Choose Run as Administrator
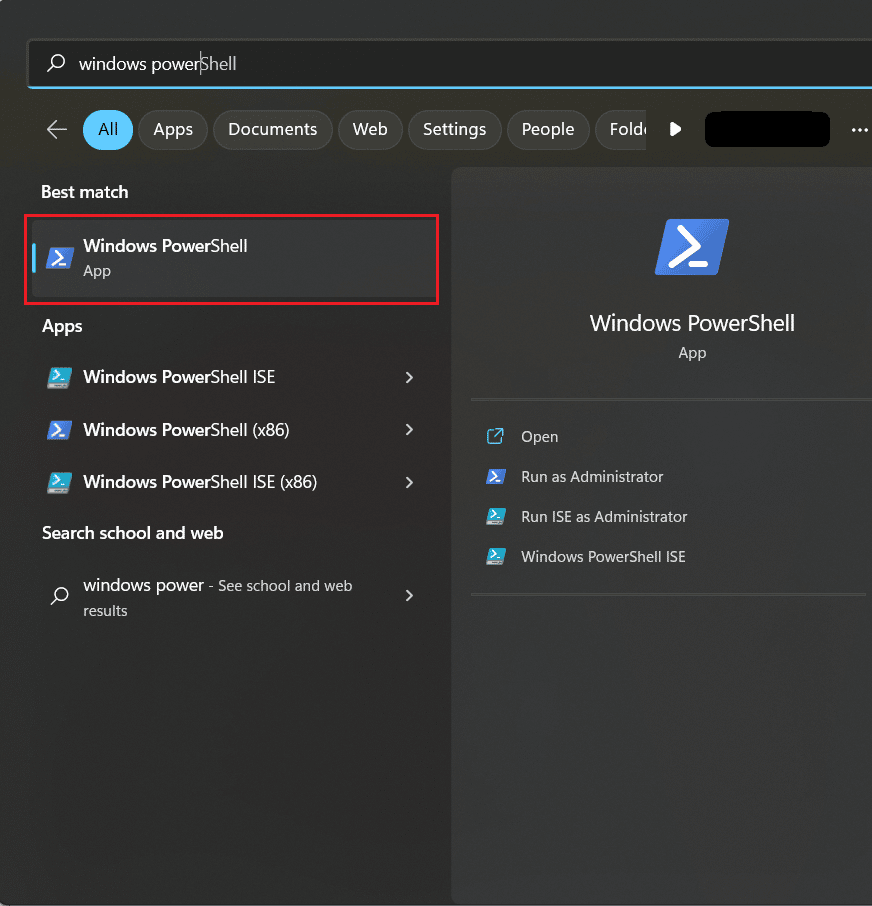This screenshot has width=872, height=906. pos(592,477)
